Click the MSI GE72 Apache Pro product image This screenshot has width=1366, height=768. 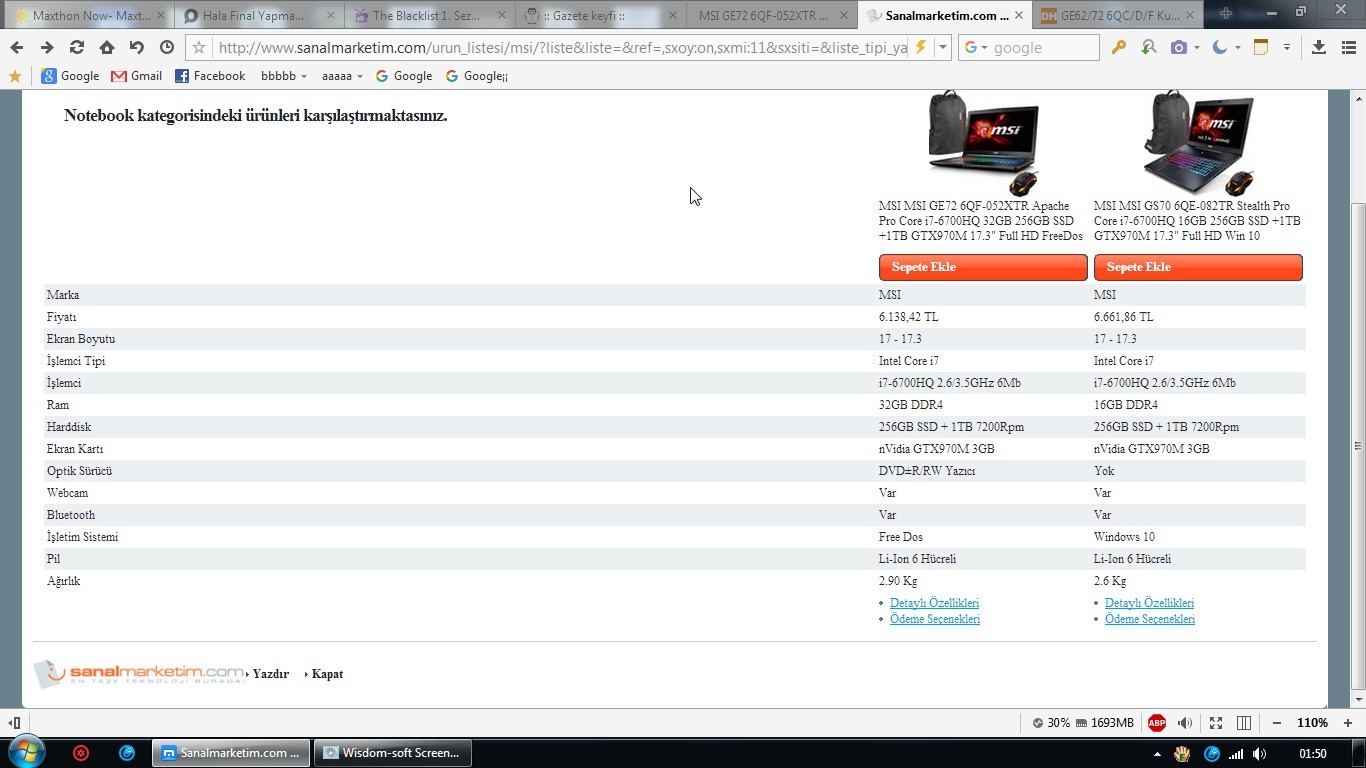983,143
